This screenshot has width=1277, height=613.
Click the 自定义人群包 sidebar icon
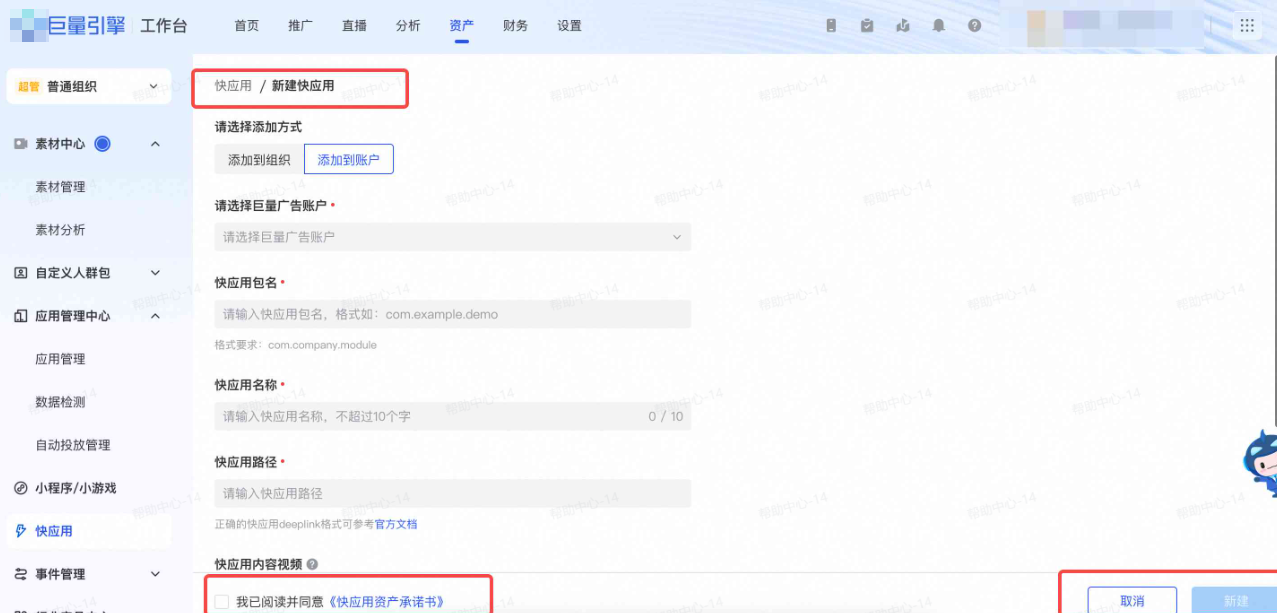pyautogui.click(x=20, y=273)
